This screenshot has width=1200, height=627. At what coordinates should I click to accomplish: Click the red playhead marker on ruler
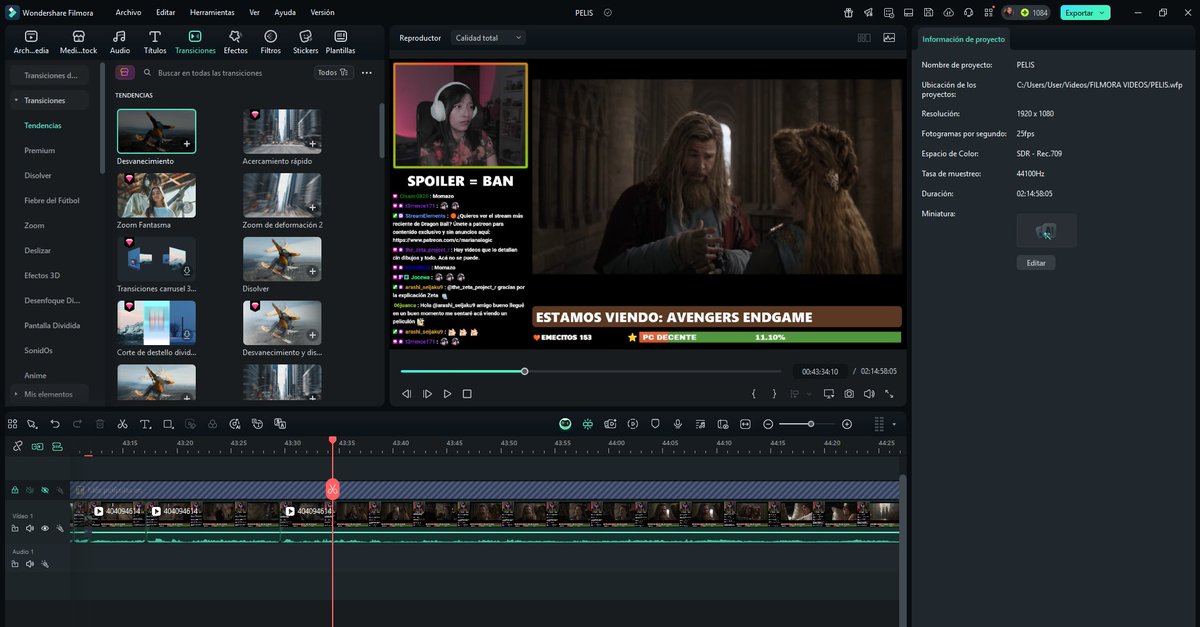pyautogui.click(x=333, y=441)
